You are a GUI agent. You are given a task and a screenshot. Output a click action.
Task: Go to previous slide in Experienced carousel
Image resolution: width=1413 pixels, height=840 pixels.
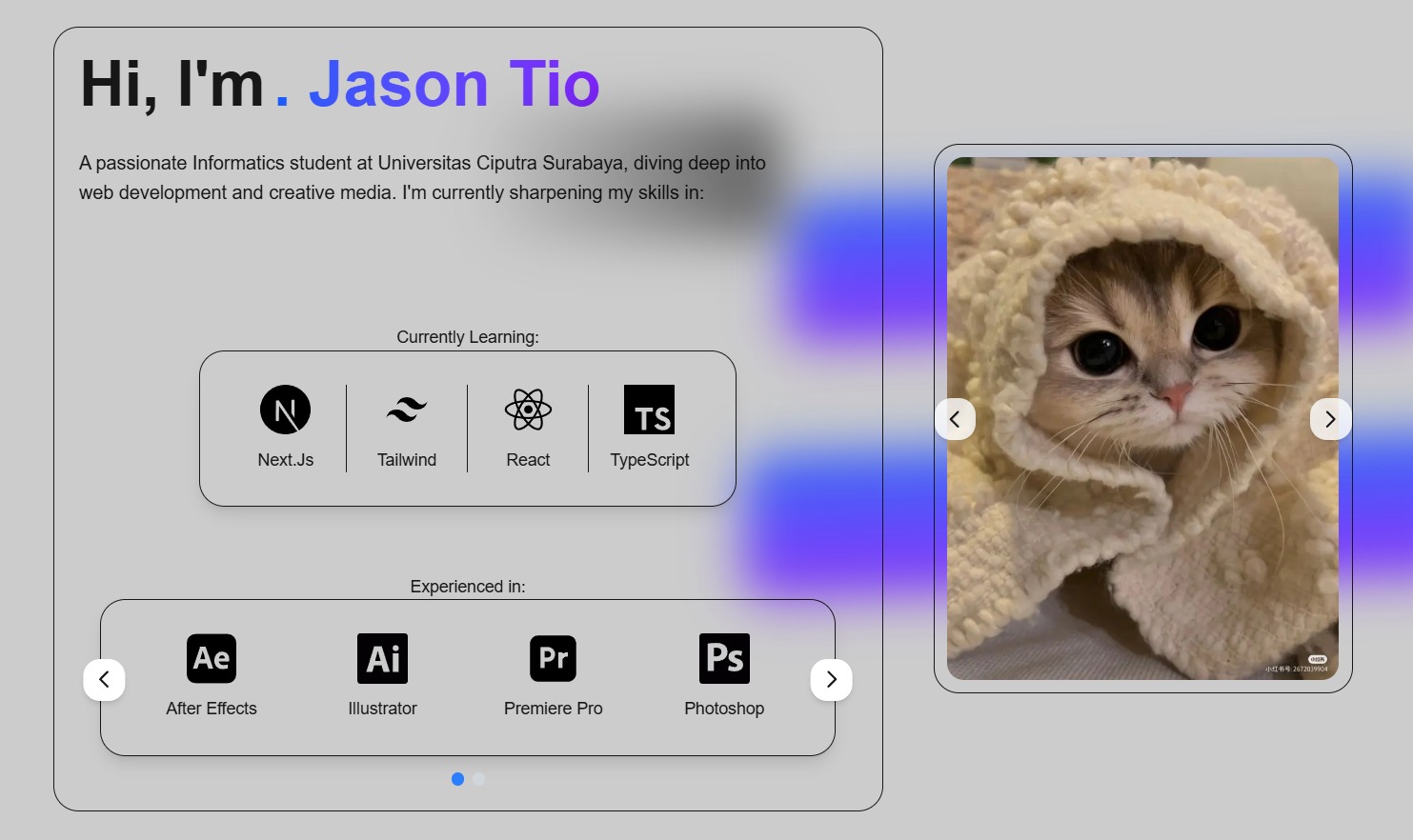coord(104,680)
